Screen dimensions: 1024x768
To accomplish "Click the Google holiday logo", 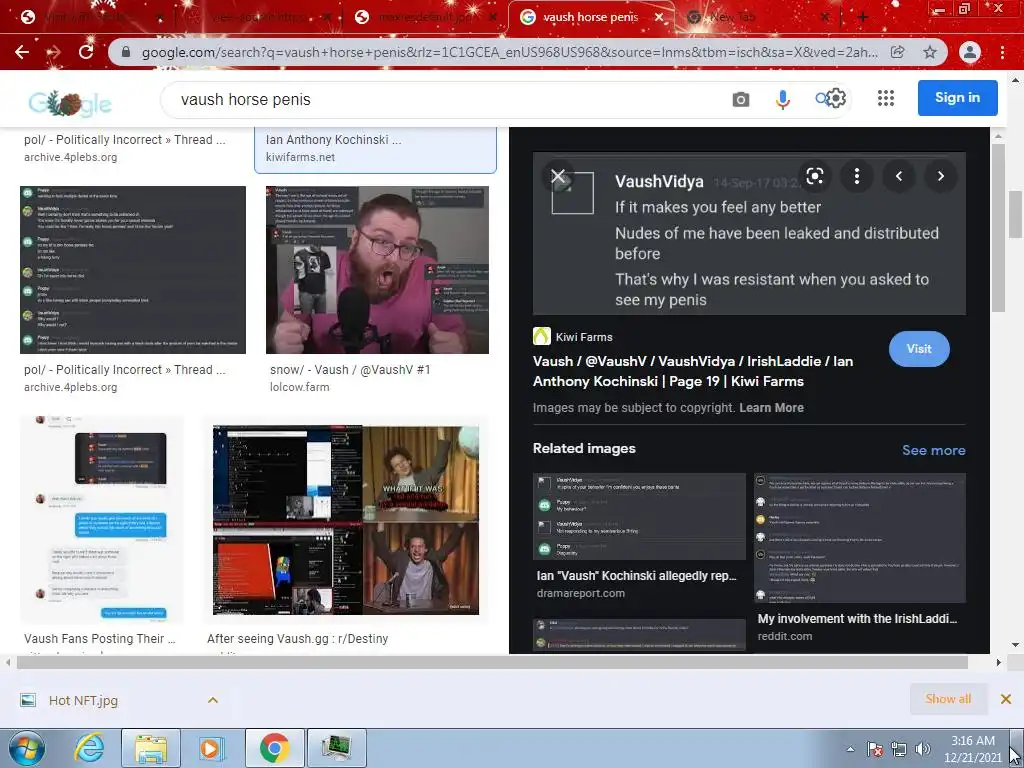I will tap(71, 103).
